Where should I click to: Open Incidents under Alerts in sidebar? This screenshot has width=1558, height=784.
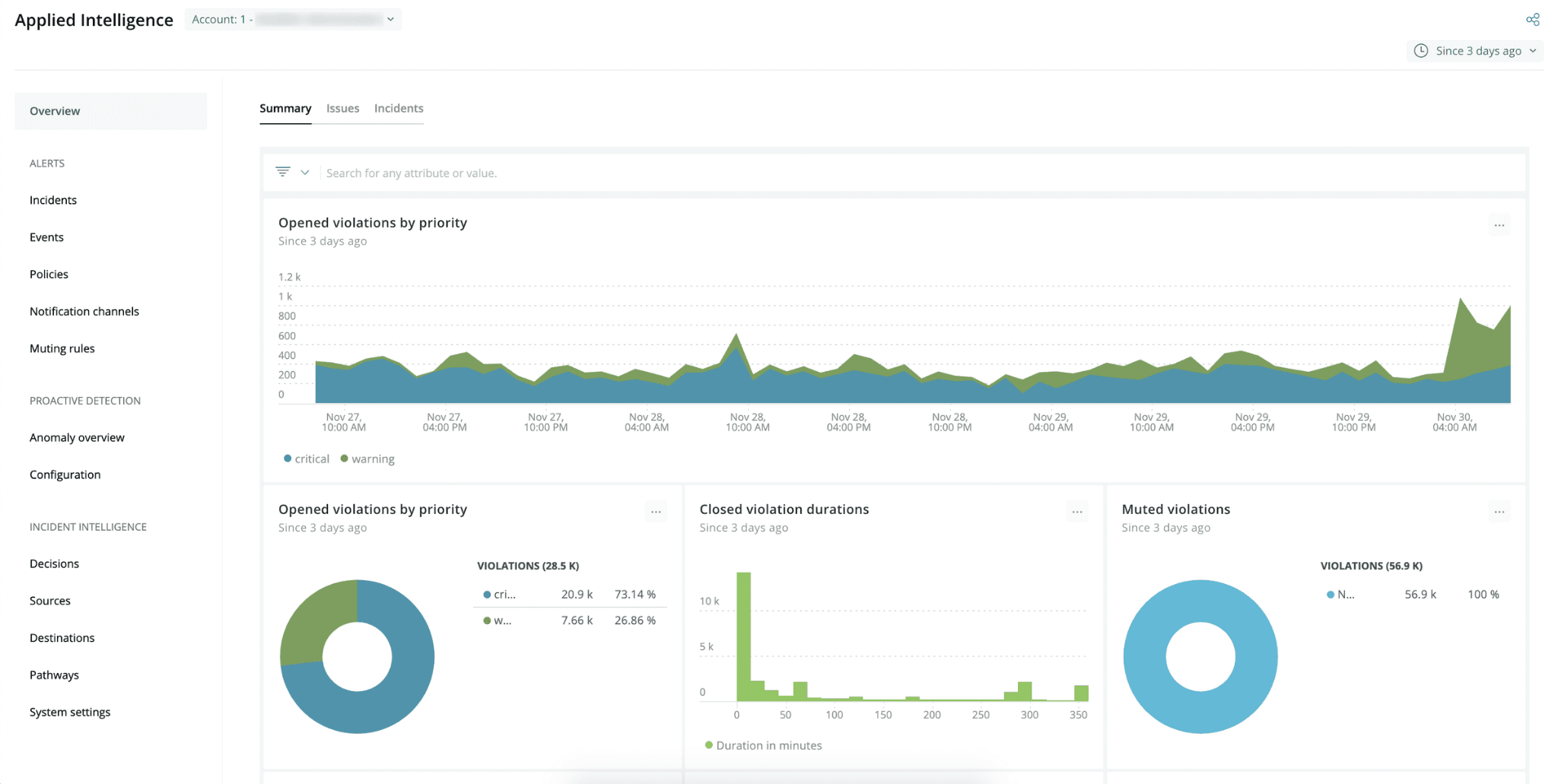(53, 200)
